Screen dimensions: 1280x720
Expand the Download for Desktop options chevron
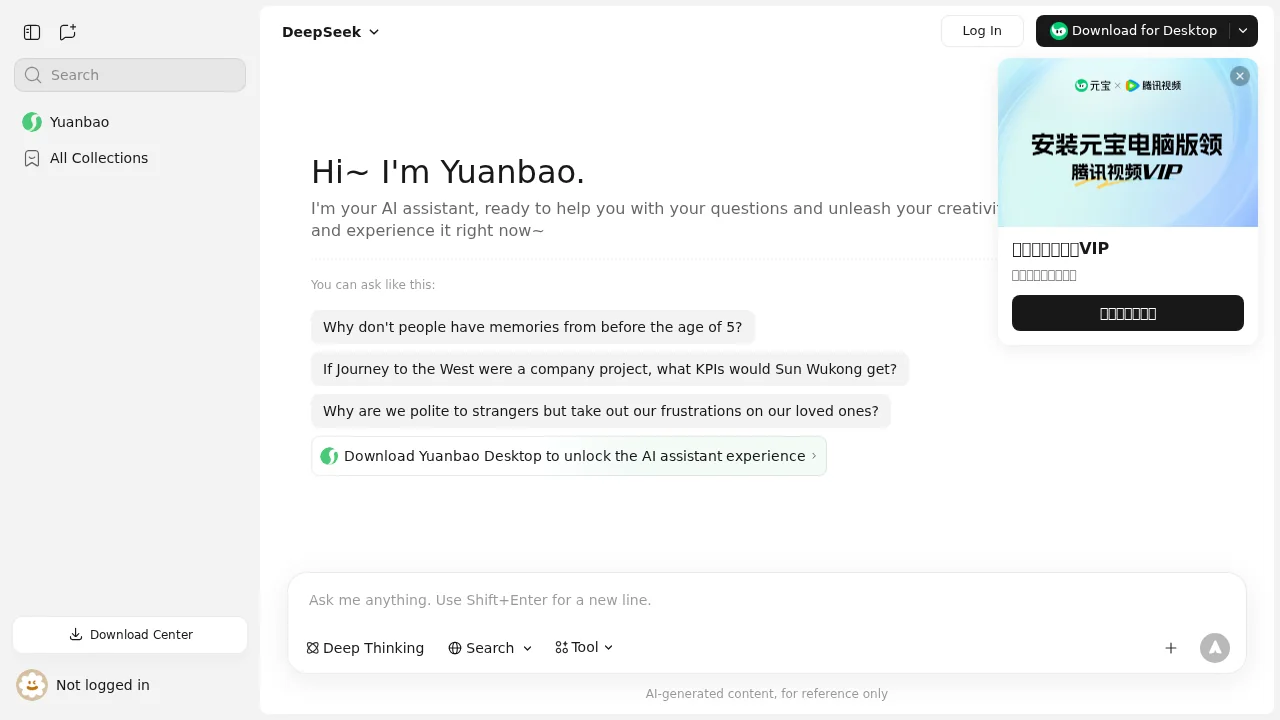tap(1243, 31)
